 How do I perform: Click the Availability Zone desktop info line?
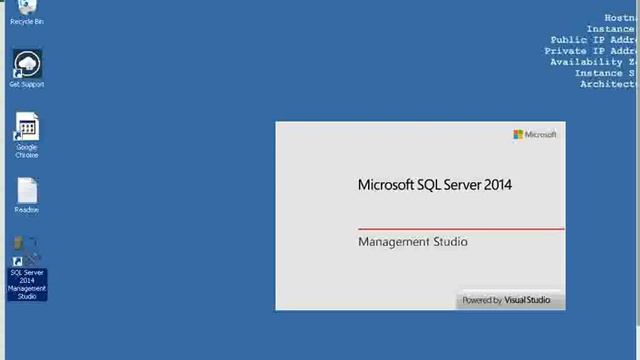tap(593, 62)
